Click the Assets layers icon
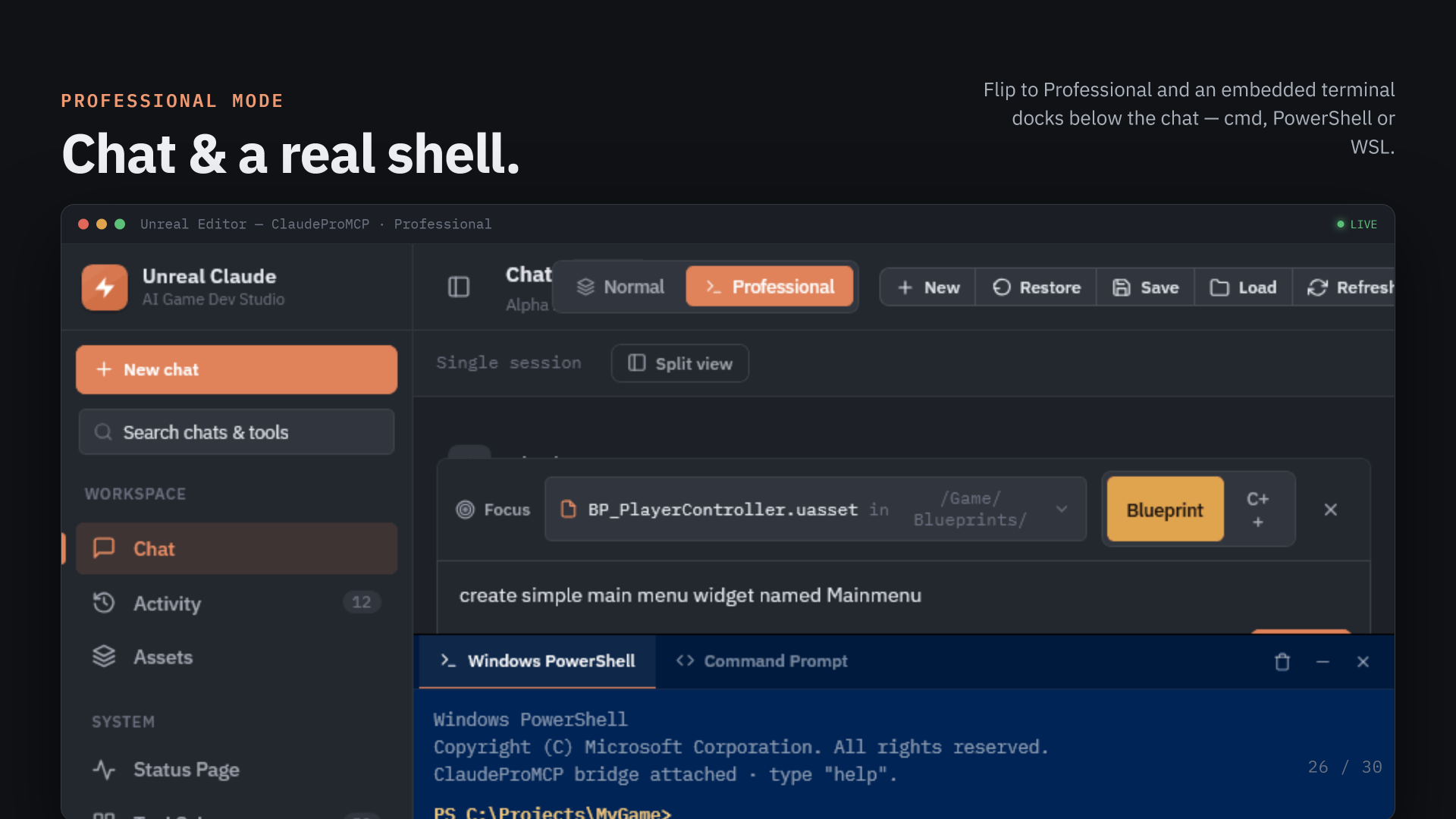The width and height of the screenshot is (1456, 819). [x=104, y=656]
